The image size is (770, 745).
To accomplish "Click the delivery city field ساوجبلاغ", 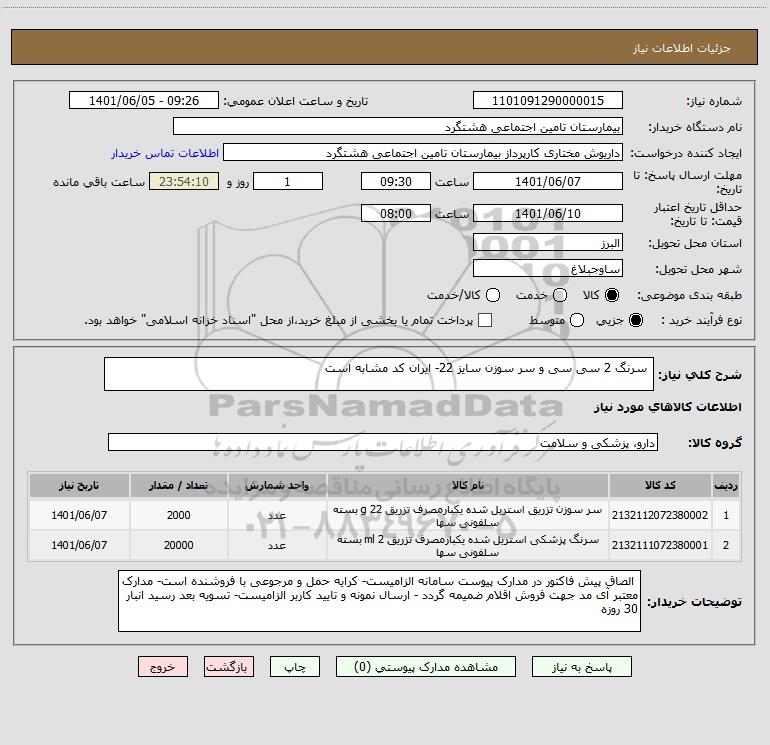I will coord(548,269).
